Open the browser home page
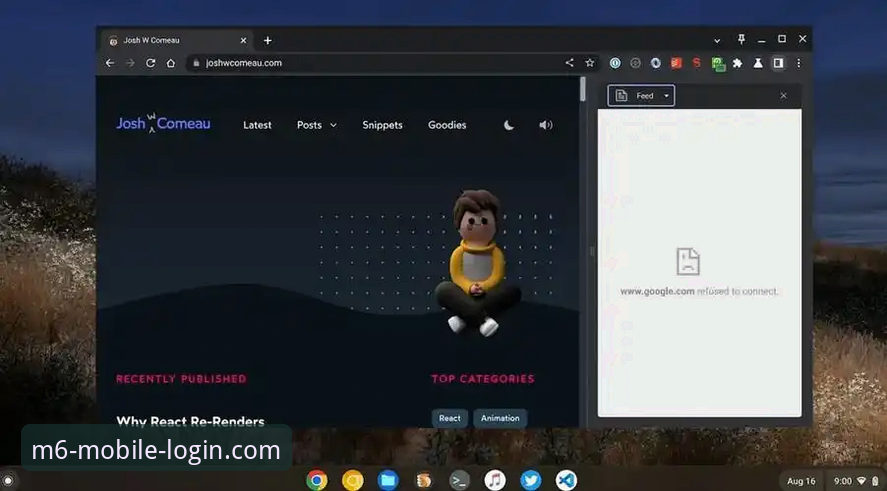Viewport: 887px width, 491px height. (x=170, y=63)
